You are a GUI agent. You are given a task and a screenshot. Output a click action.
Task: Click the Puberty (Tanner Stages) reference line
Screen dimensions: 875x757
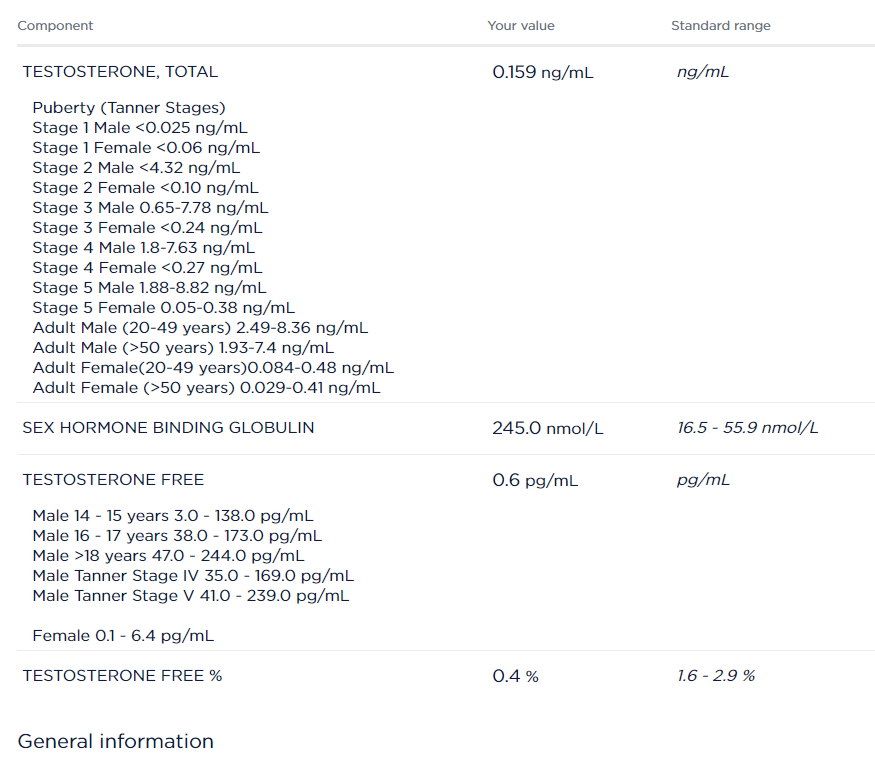click(129, 108)
